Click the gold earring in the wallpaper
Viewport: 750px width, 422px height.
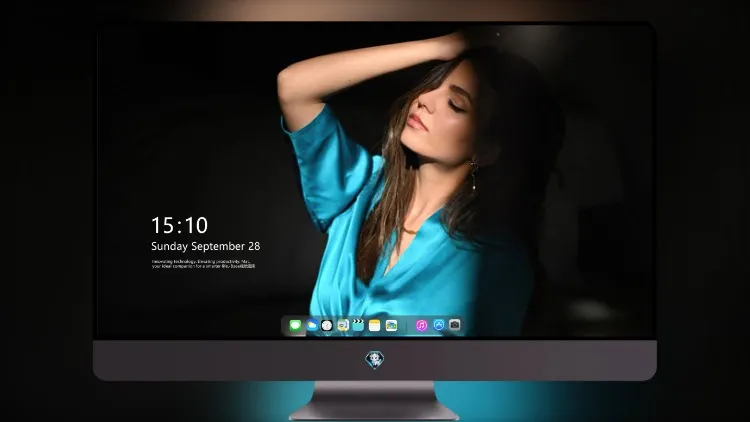tap(474, 176)
